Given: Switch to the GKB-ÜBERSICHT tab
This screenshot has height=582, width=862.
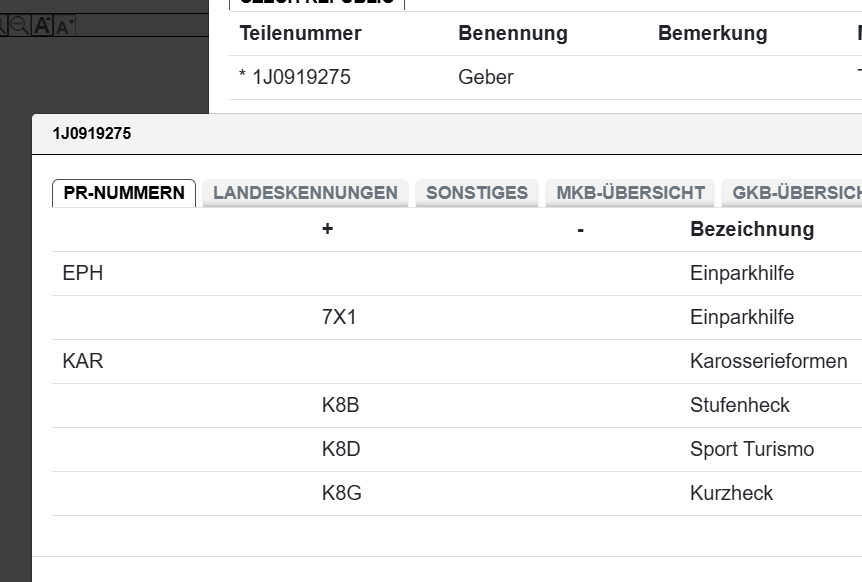Looking at the screenshot, I should click(796, 193).
